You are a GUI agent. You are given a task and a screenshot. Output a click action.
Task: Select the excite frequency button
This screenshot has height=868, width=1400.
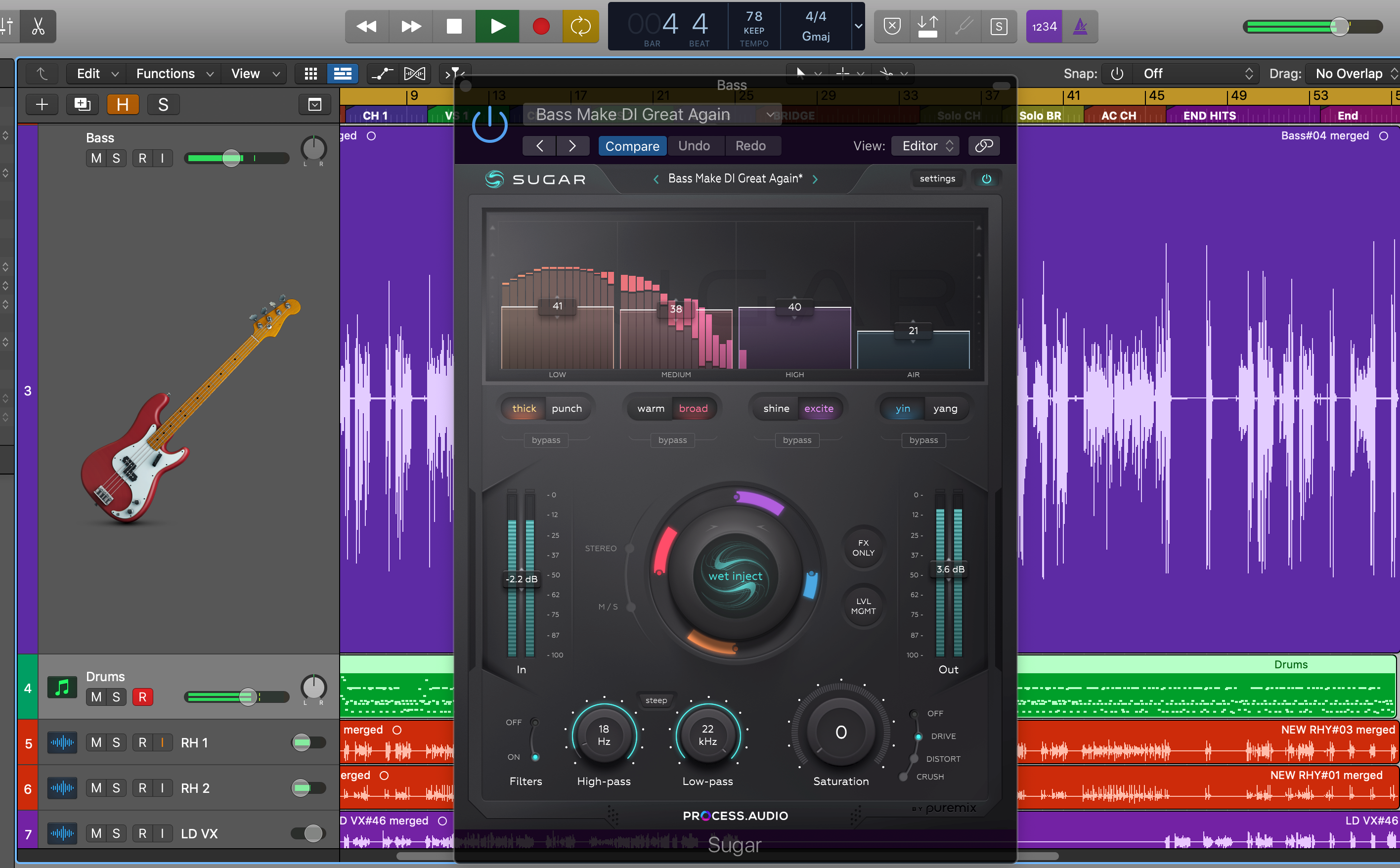pos(820,409)
